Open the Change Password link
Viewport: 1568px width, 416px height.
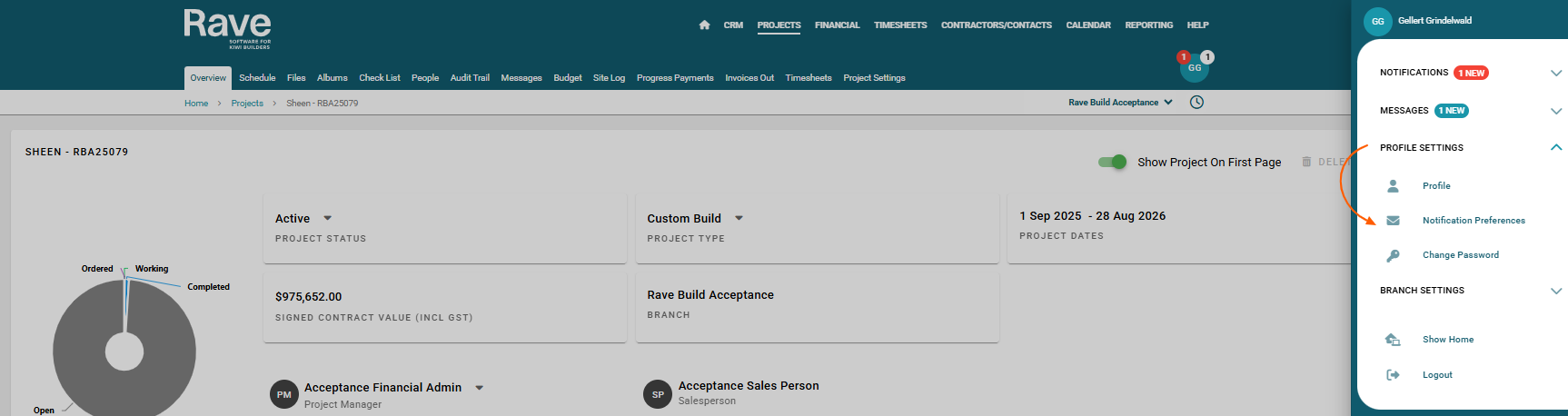(x=1461, y=255)
